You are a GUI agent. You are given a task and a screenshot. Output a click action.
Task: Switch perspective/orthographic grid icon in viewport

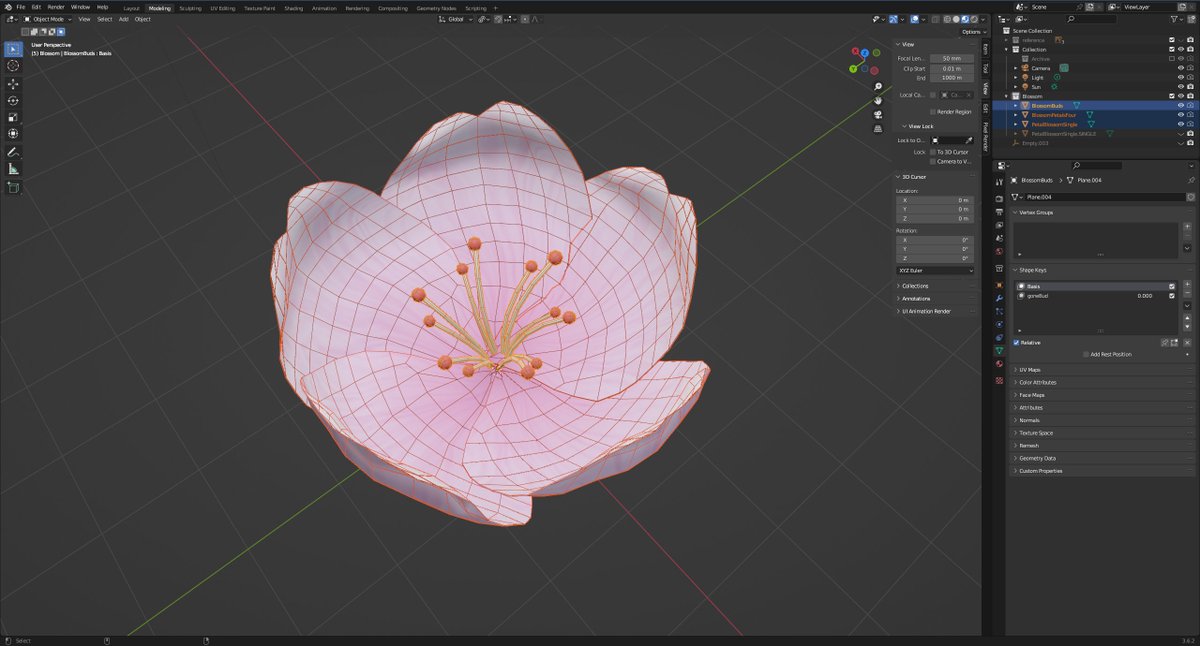(878, 128)
